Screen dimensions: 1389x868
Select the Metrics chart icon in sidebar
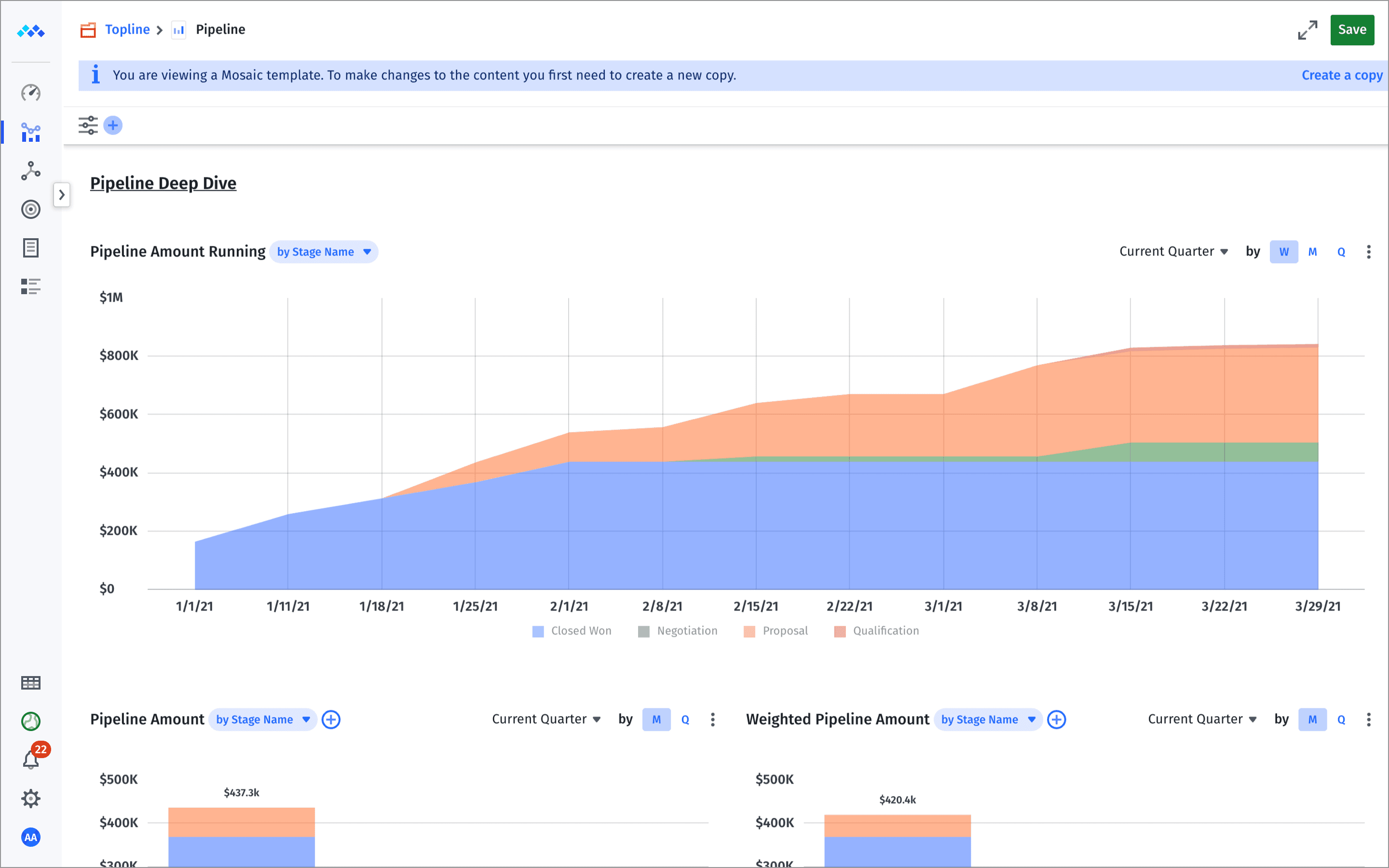(30, 133)
